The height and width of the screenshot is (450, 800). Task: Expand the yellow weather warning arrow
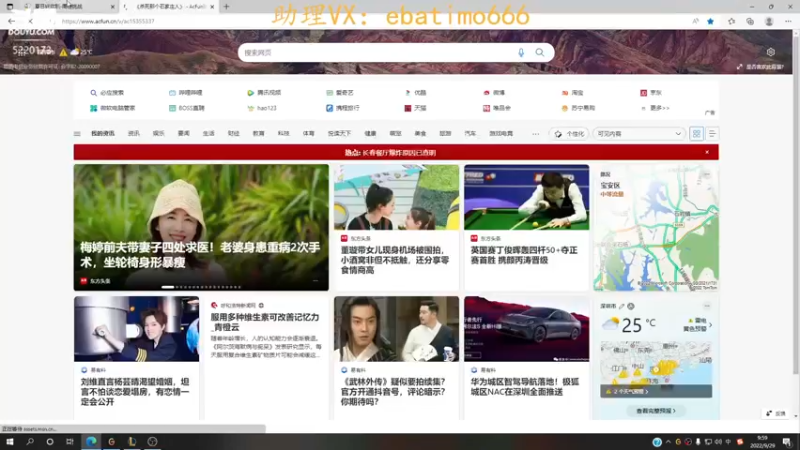(x=710, y=325)
